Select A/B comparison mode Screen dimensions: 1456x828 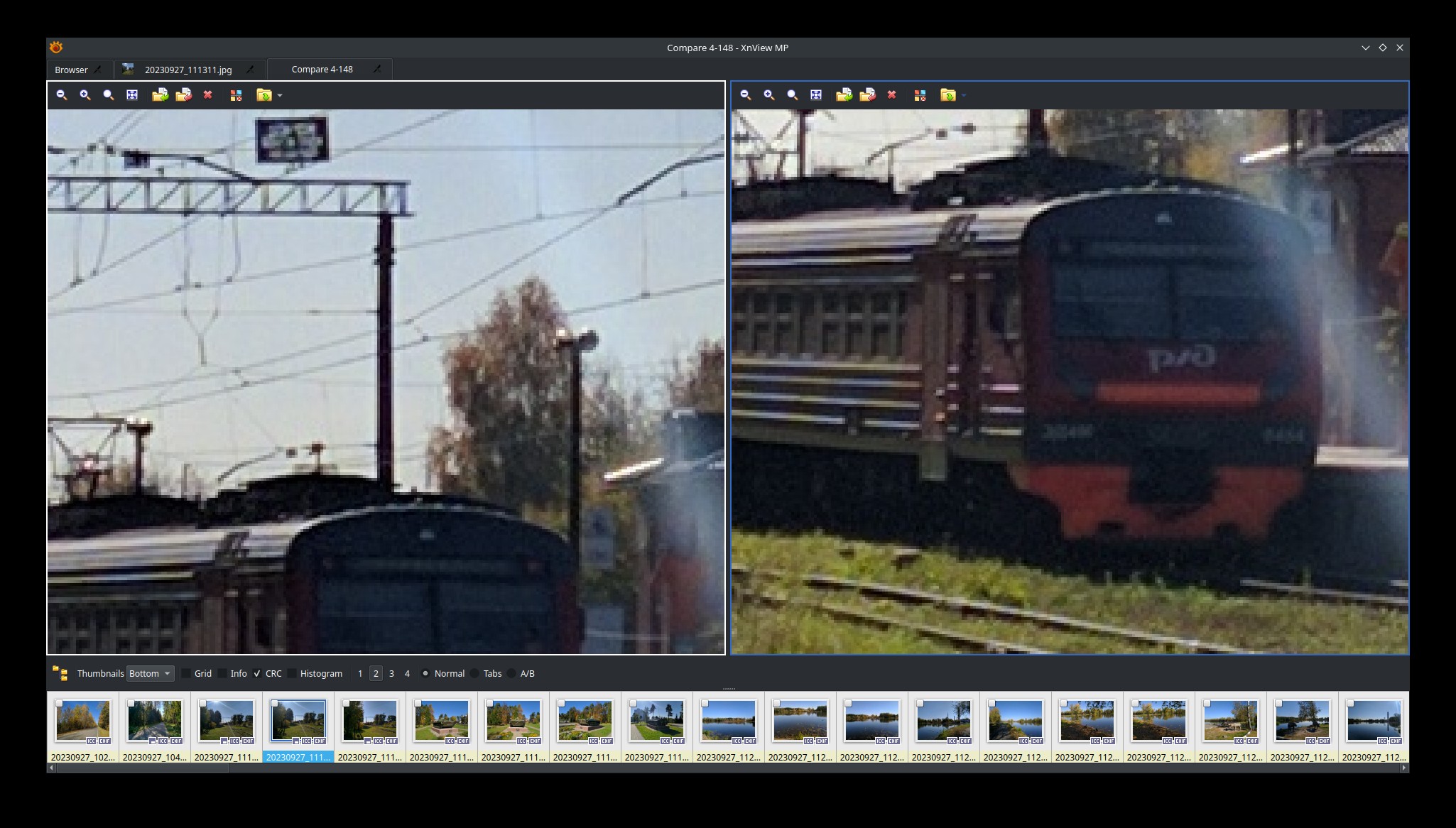(511, 674)
